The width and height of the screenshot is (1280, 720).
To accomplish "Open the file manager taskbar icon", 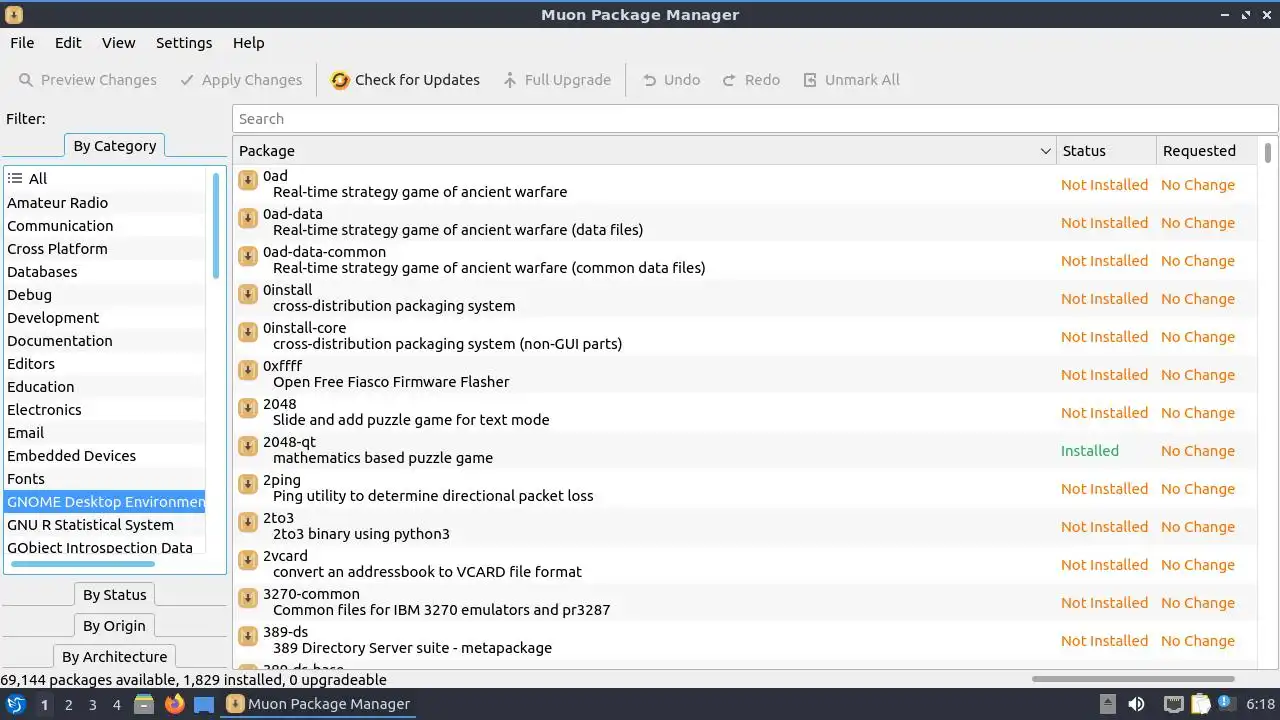I will (x=144, y=704).
